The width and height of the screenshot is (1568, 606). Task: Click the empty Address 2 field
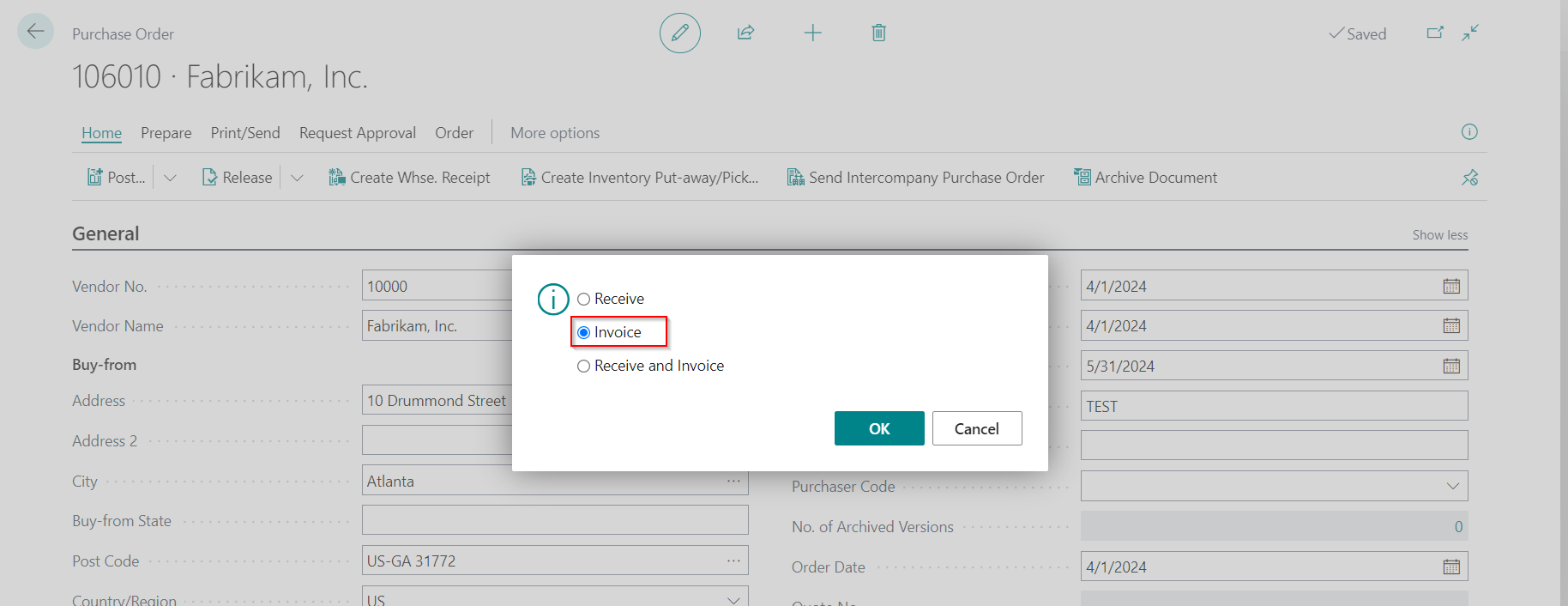pos(437,440)
